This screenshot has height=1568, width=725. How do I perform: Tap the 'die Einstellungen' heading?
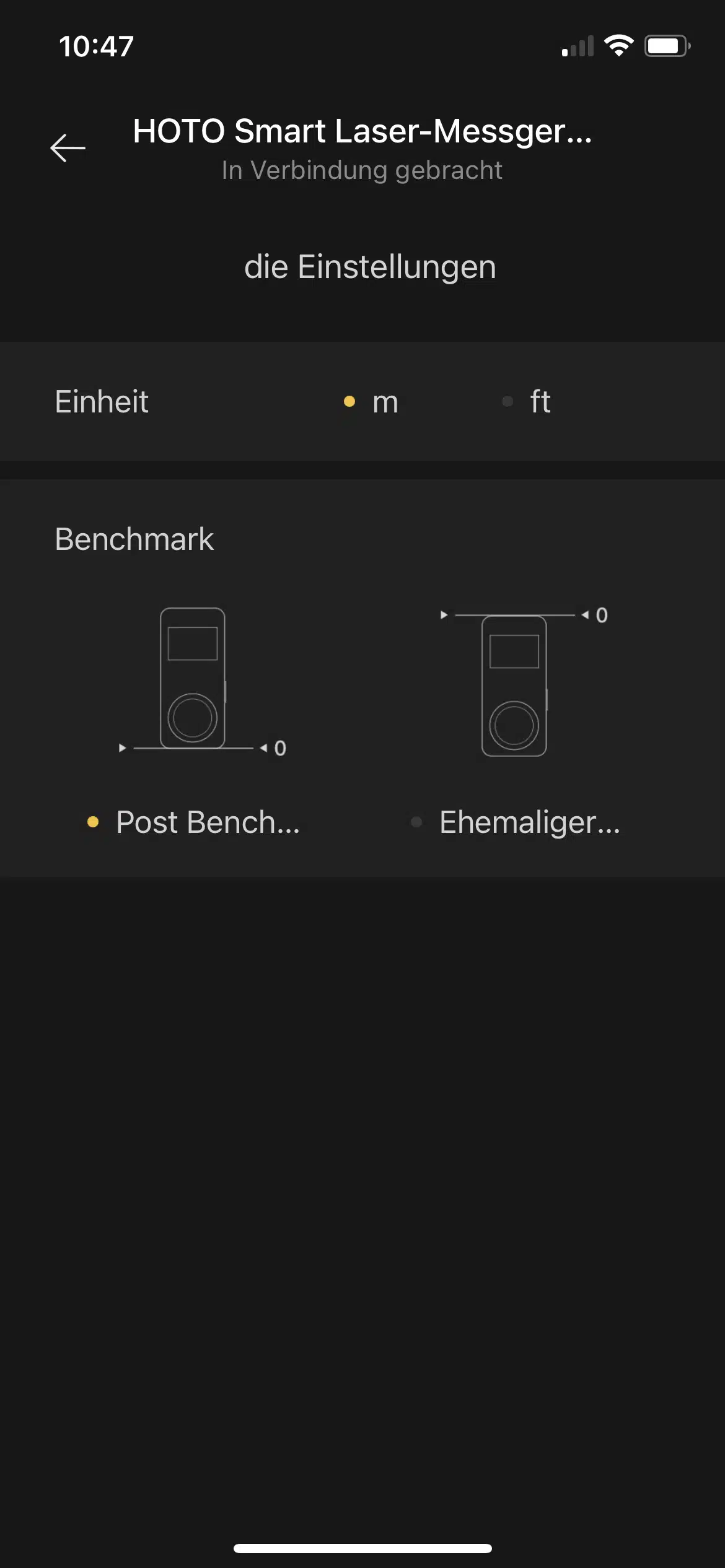370,268
